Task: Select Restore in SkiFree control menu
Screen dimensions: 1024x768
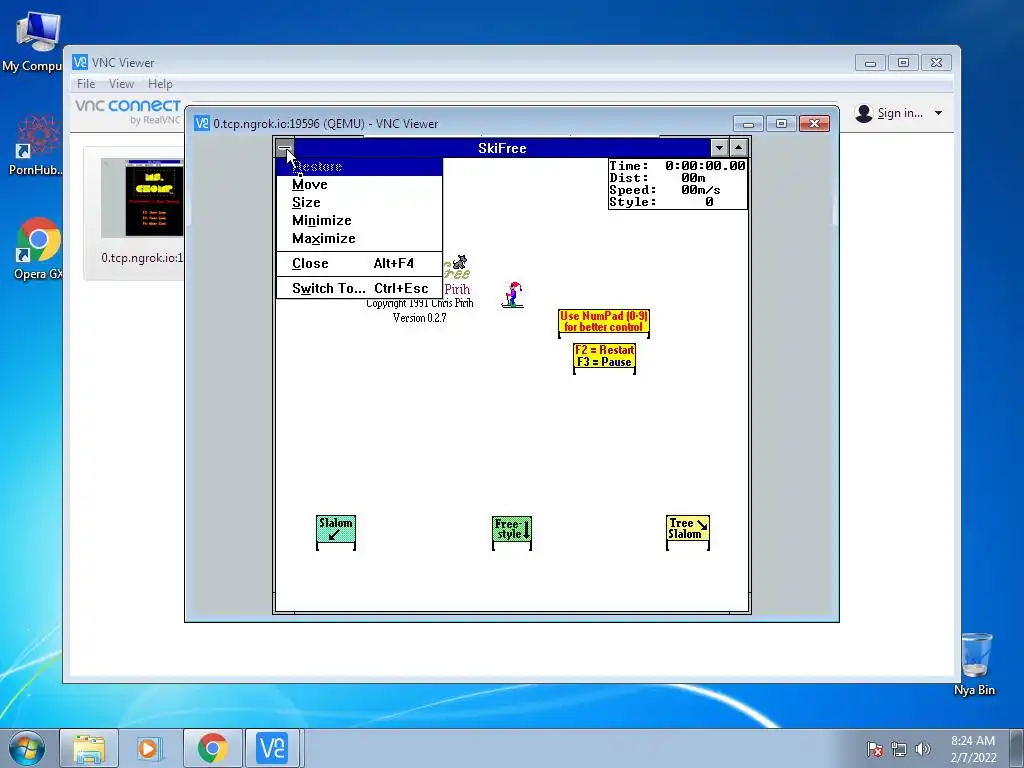Action: point(359,167)
